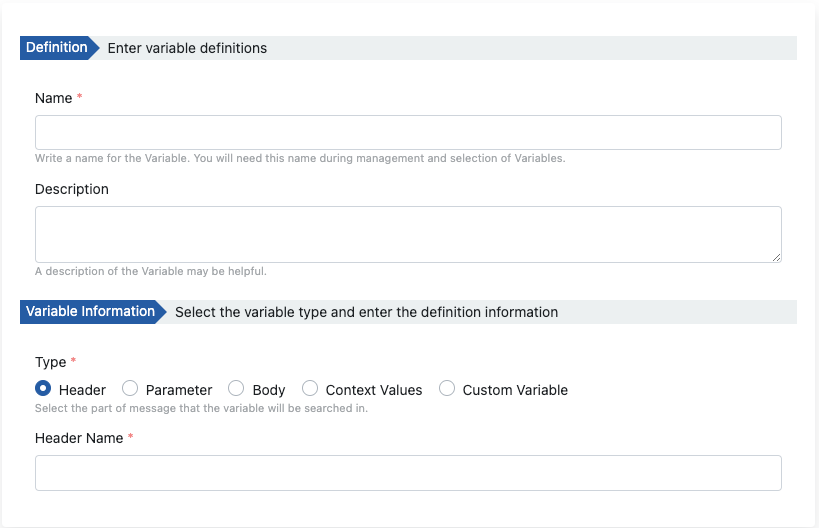
Task: Click the Header Name input field
Action: pos(408,473)
